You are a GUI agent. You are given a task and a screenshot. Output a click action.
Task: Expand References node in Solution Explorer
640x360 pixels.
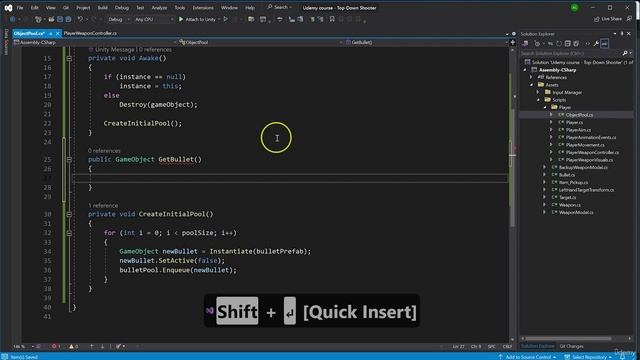(x=531, y=77)
